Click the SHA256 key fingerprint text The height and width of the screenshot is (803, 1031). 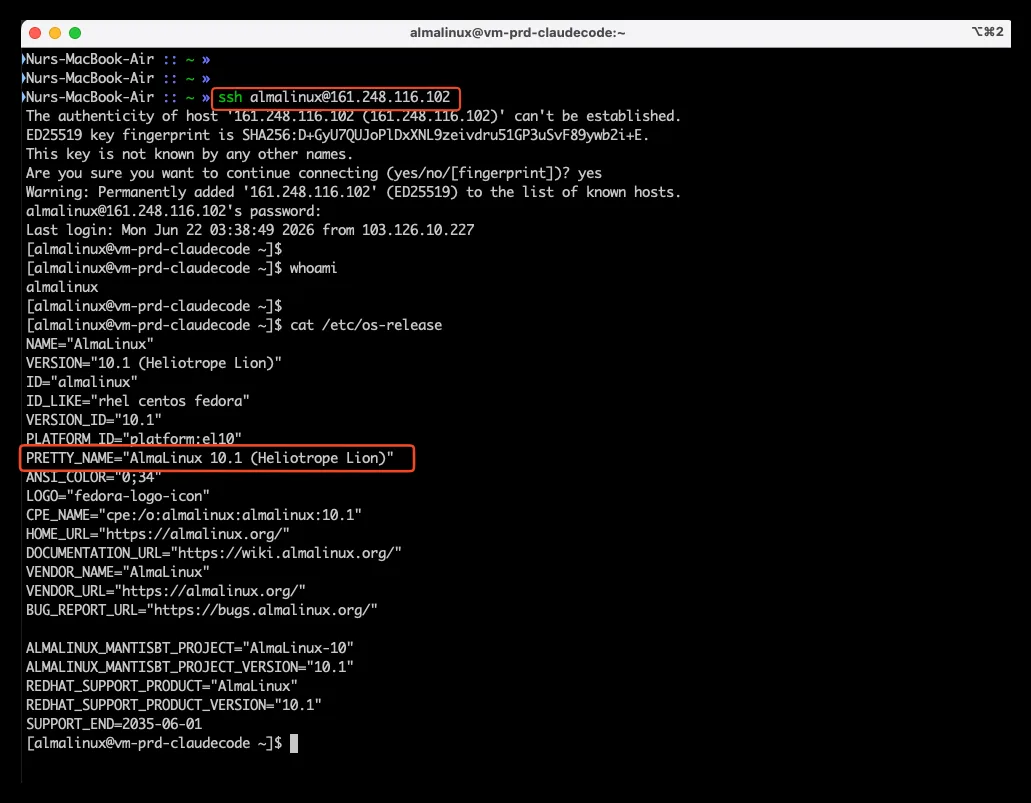point(445,135)
